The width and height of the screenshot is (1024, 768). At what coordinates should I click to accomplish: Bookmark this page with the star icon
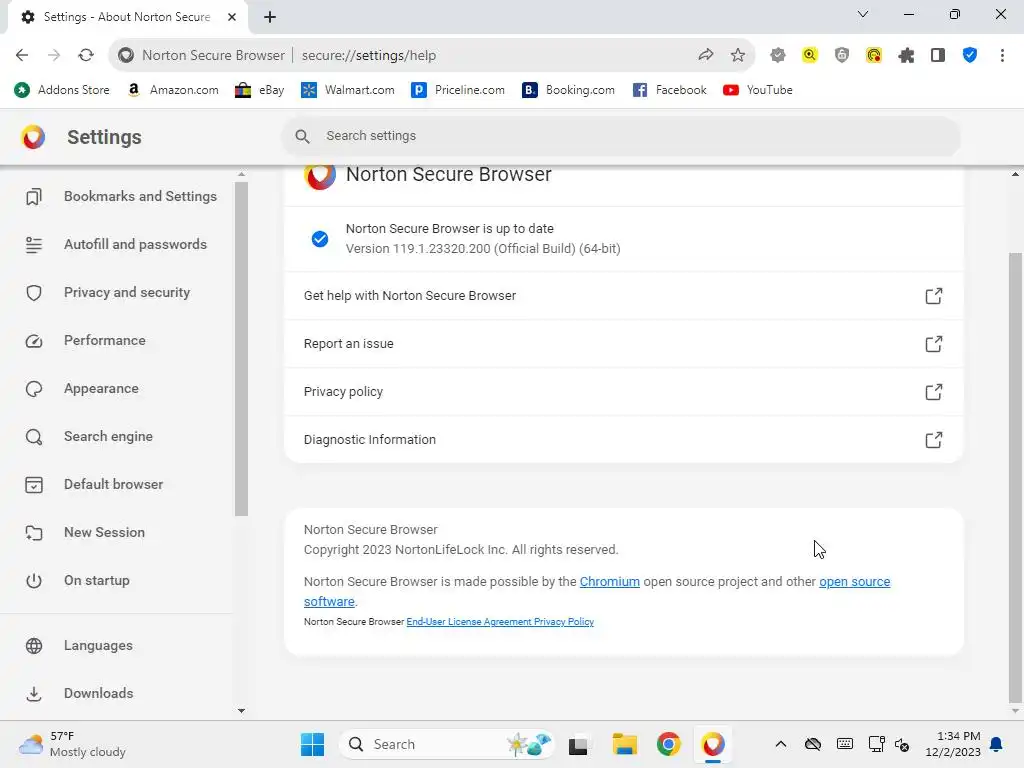737,56
